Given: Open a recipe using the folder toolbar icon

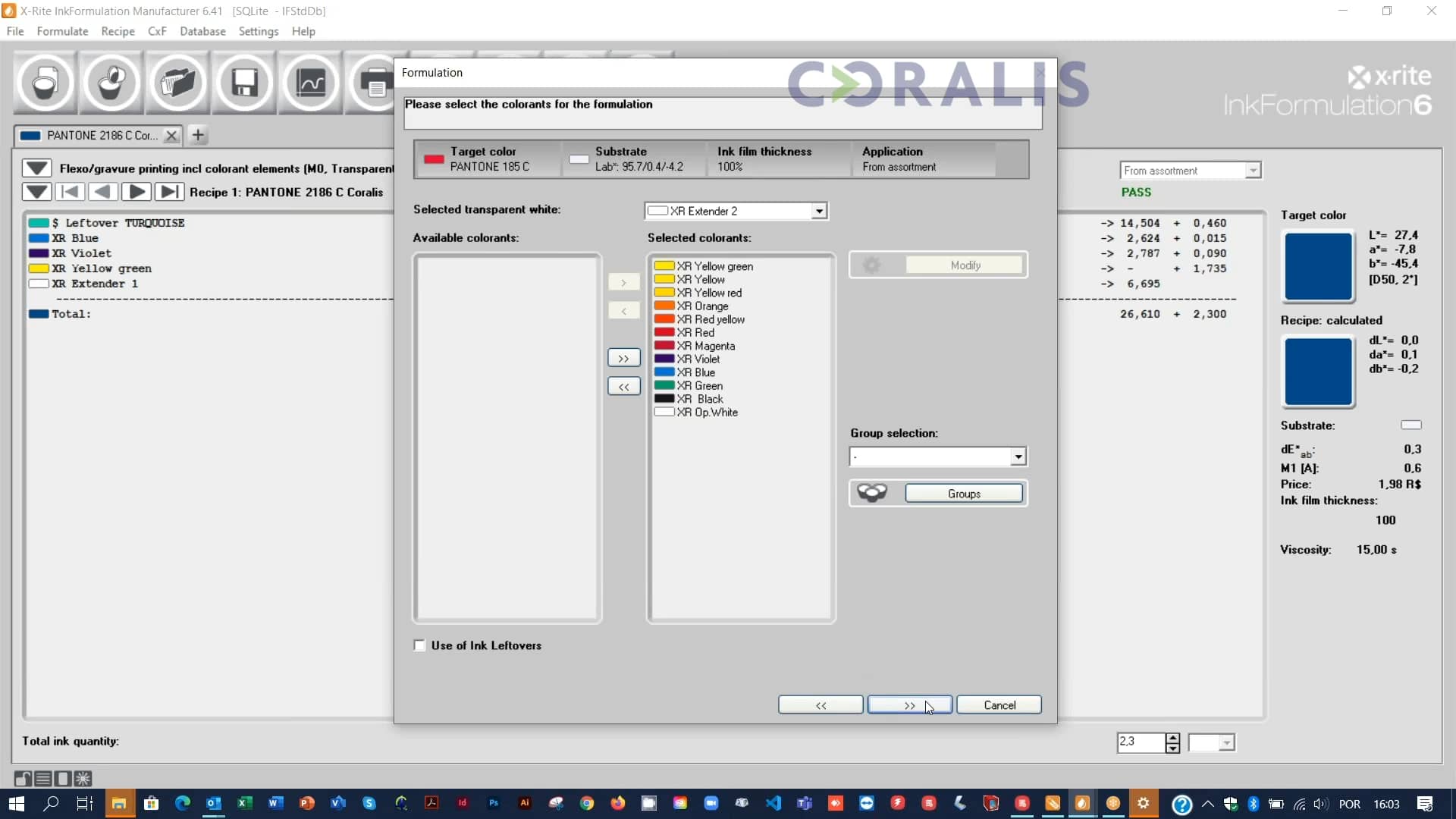Looking at the screenshot, I should tap(177, 83).
